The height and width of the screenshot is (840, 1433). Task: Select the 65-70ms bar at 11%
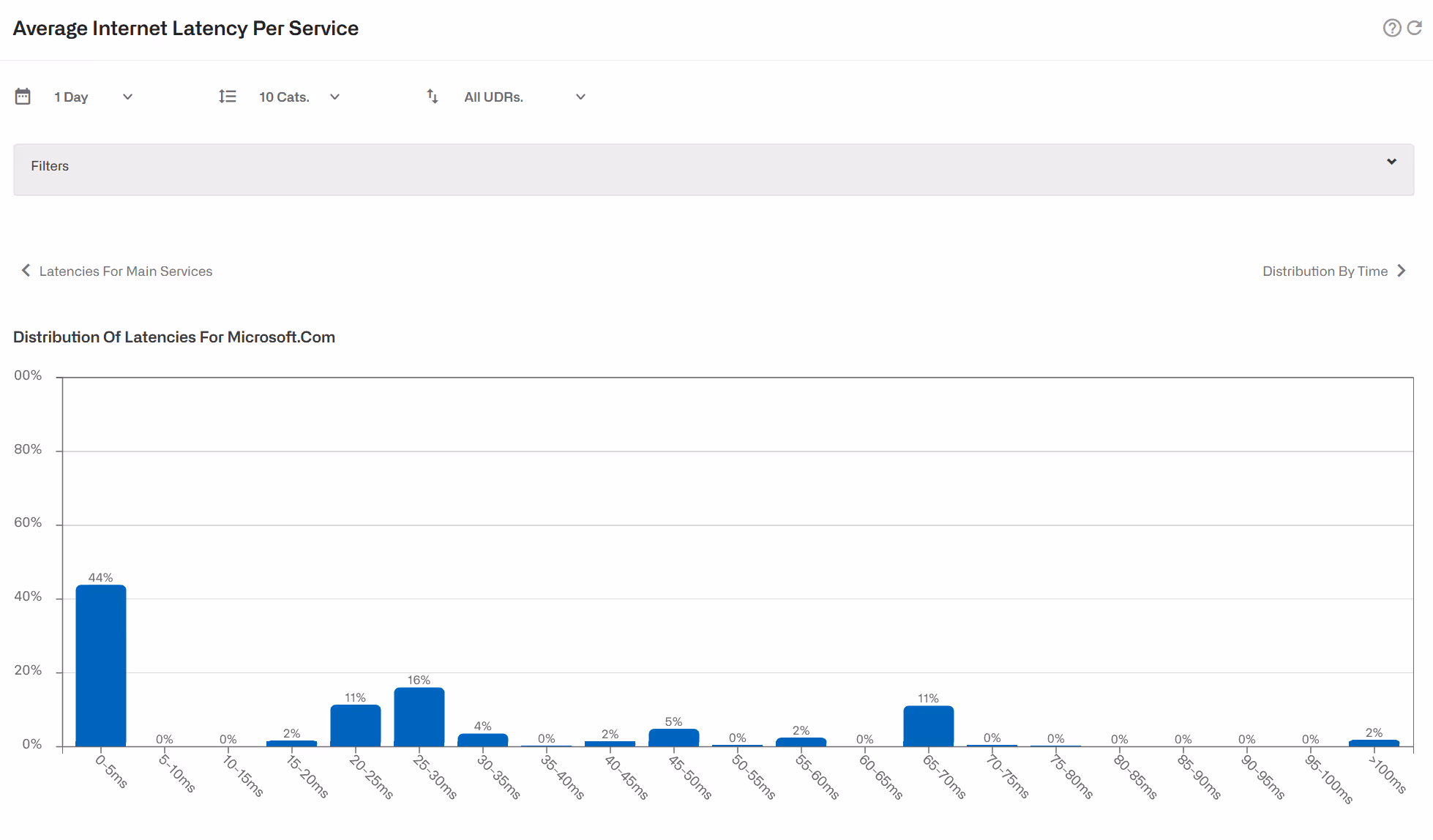928,726
